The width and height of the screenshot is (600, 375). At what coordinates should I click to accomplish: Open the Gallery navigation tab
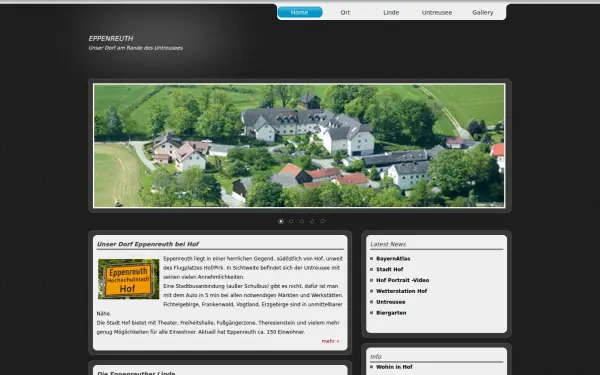coord(483,12)
